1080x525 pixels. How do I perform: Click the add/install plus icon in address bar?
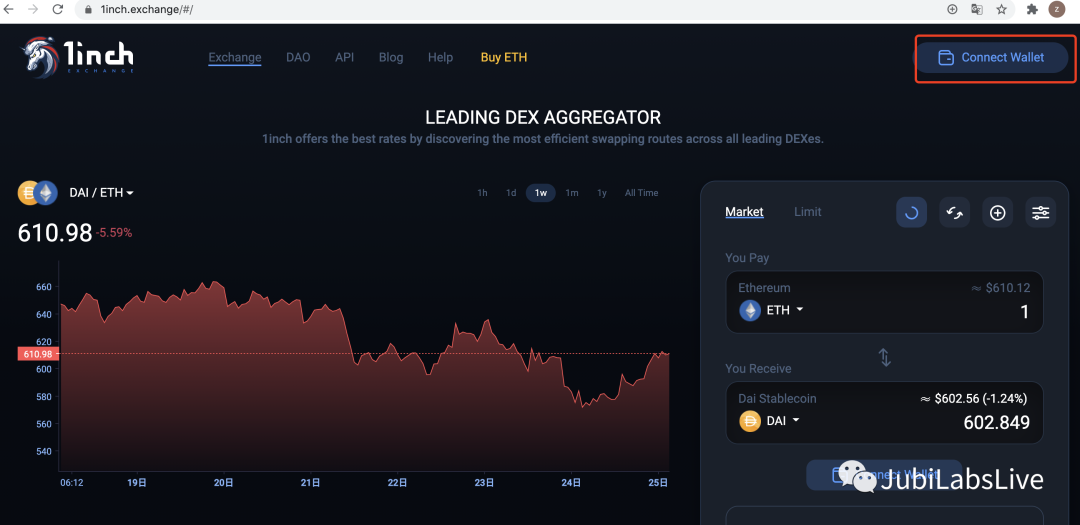[953, 9]
